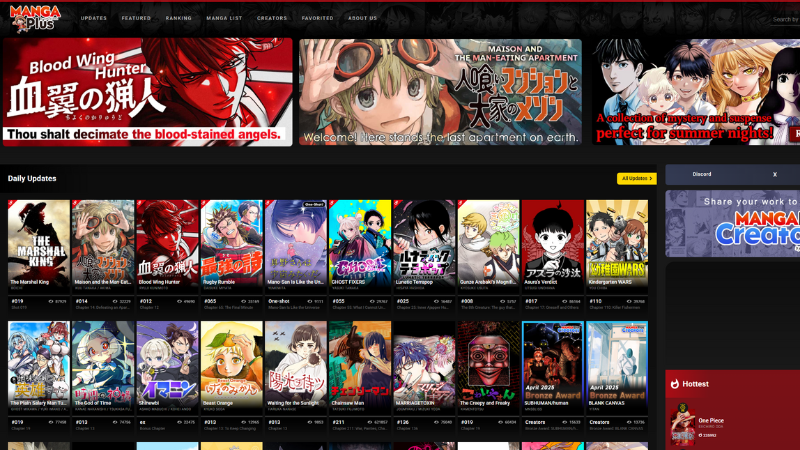Image resolution: width=800 pixels, height=450 pixels.
Task: Click the new-update corner badge on Marshal King
Action: pyautogui.click(x=12, y=204)
